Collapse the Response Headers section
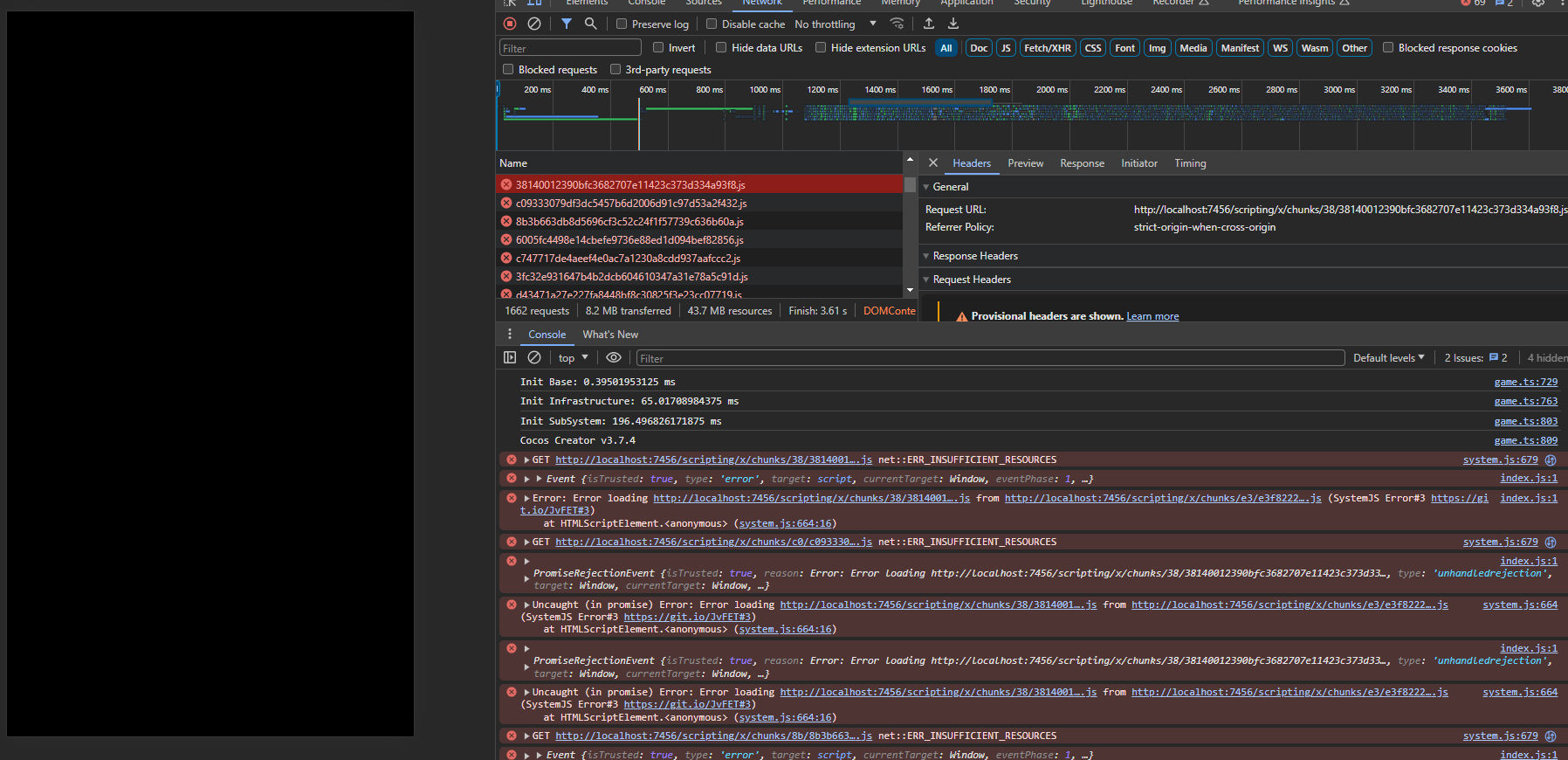 click(974, 256)
